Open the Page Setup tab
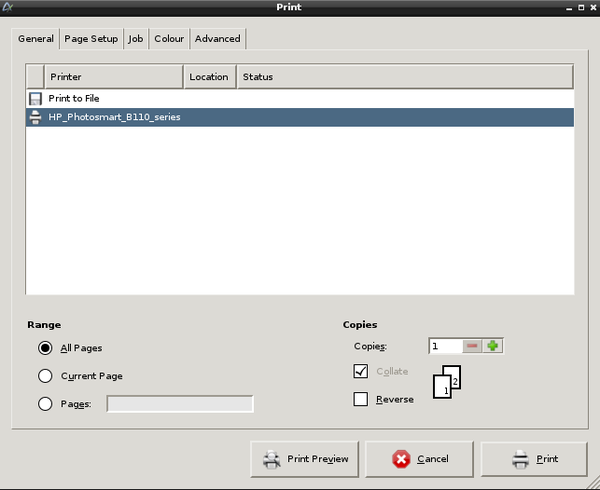 91,39
